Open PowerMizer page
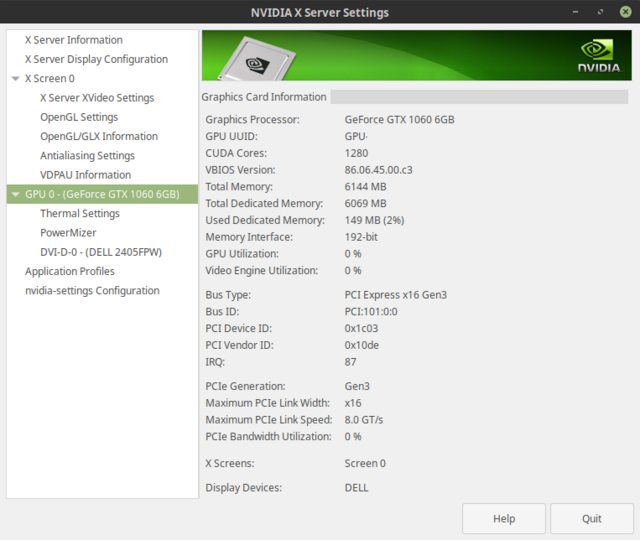The width and height of the screenshot is (640, 540). pyautogui.click(x=68, y=233)
